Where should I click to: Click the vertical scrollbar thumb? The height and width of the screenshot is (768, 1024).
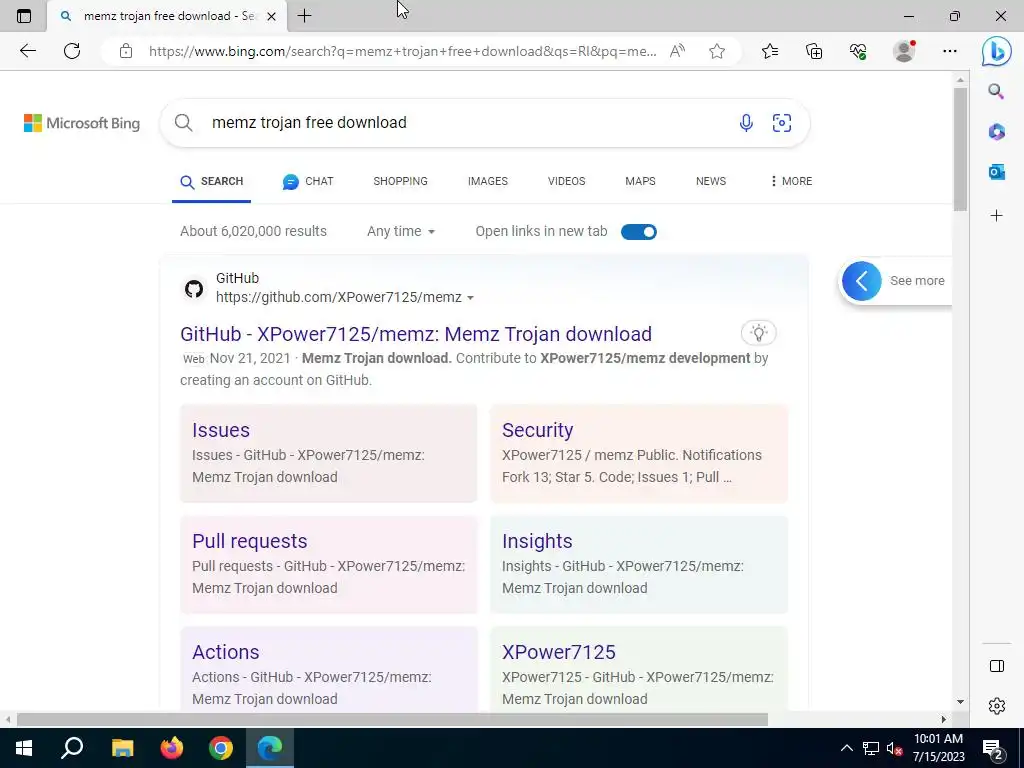(959, 149)
